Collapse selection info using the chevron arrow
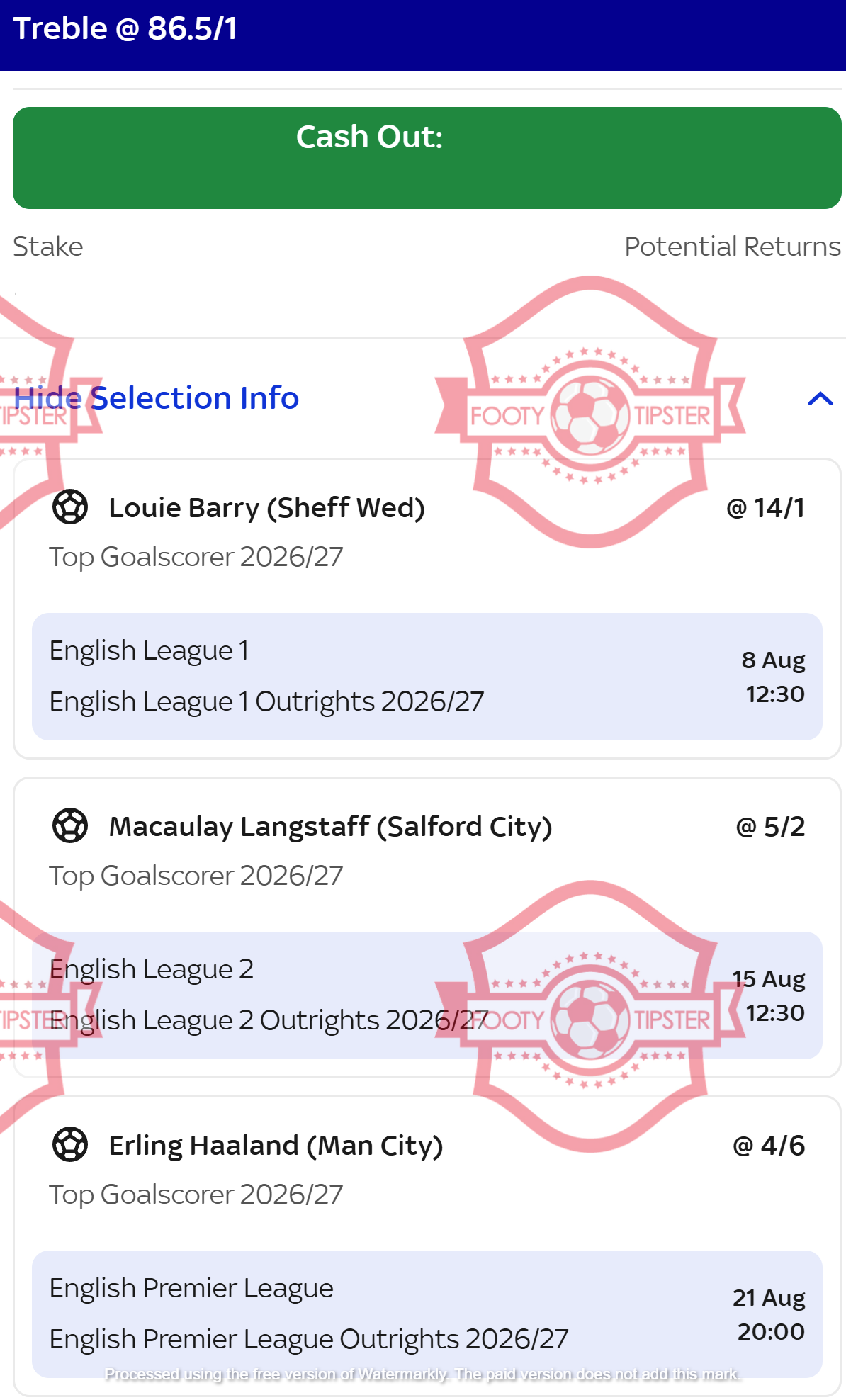 coord(820,399)
